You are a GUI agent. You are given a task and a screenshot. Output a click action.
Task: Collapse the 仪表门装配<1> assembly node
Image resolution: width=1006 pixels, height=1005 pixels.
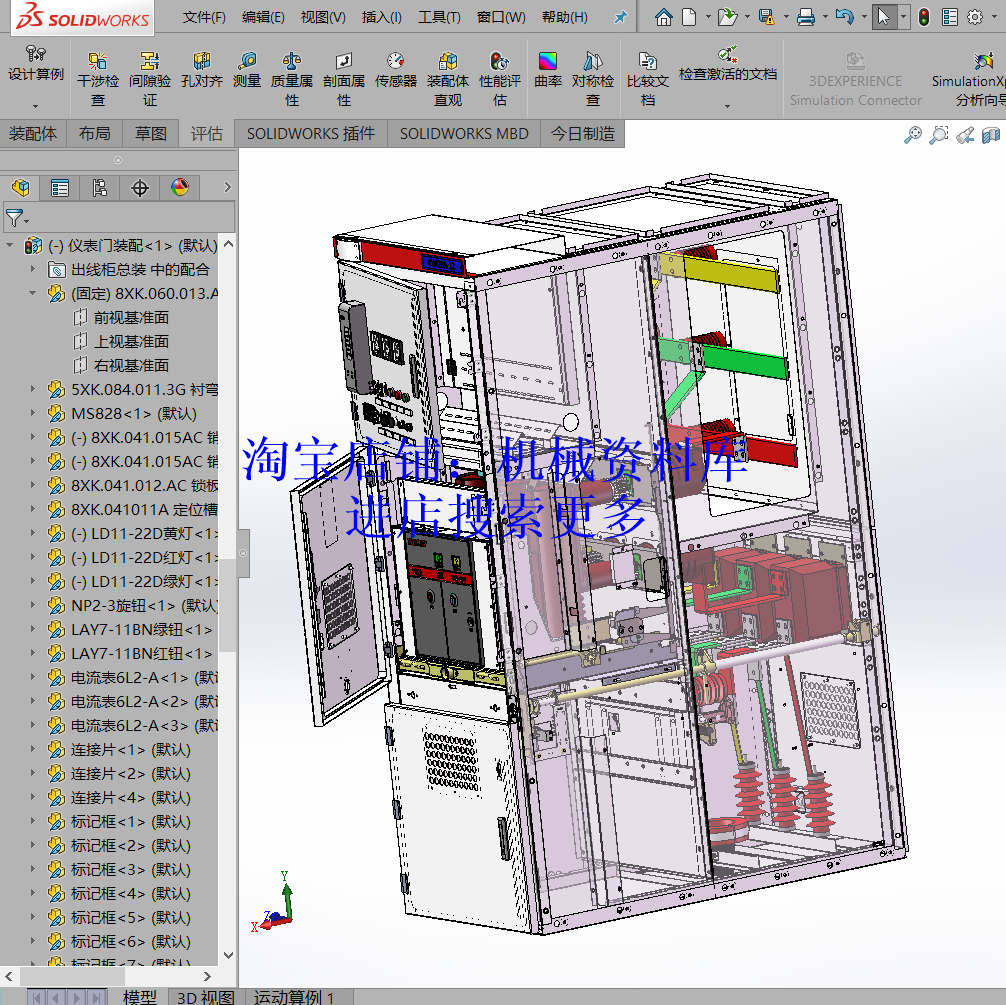9,244
